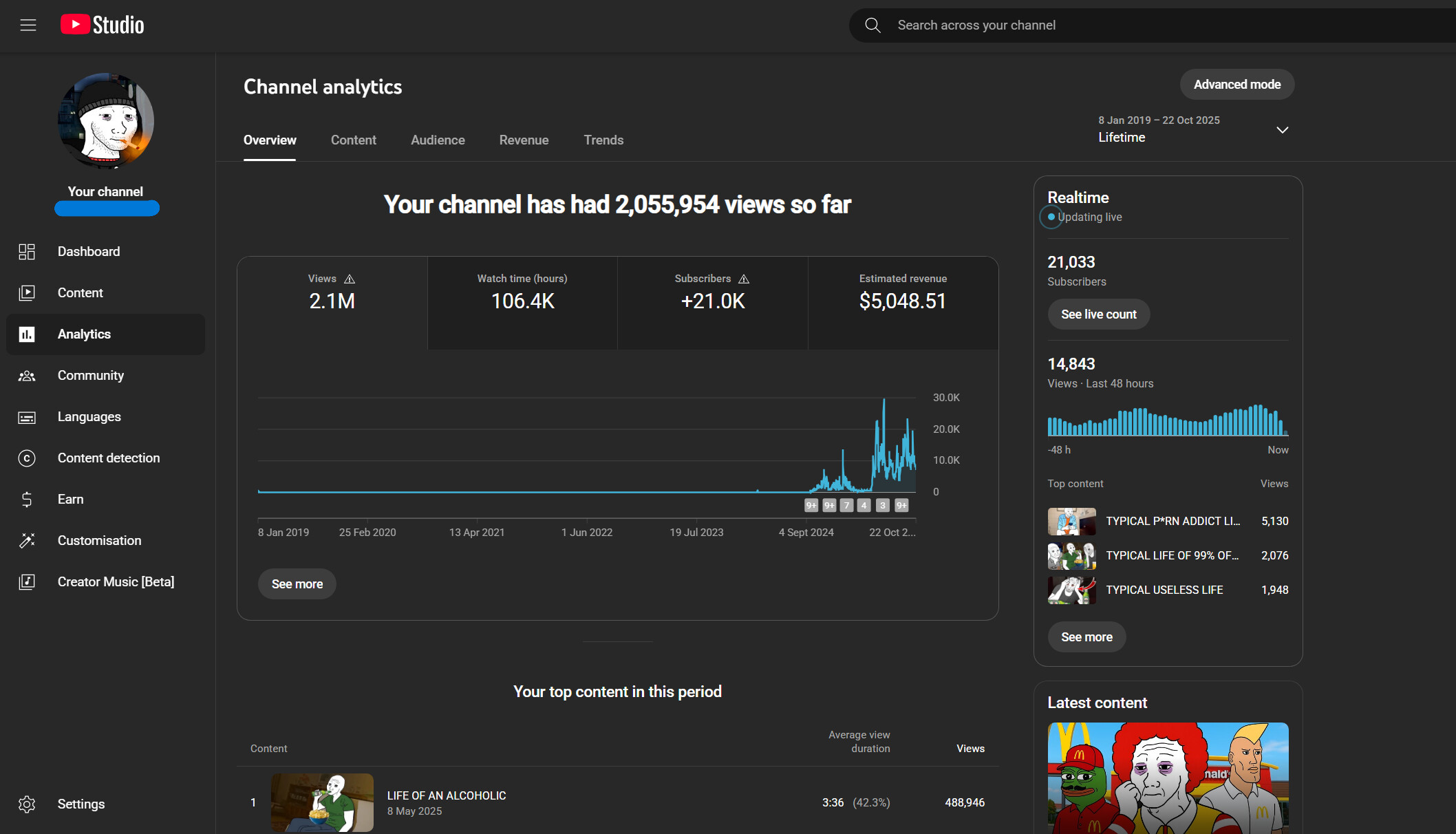
Task: Click the Customisation magic wand icon
Action: (x=27, y=541)
